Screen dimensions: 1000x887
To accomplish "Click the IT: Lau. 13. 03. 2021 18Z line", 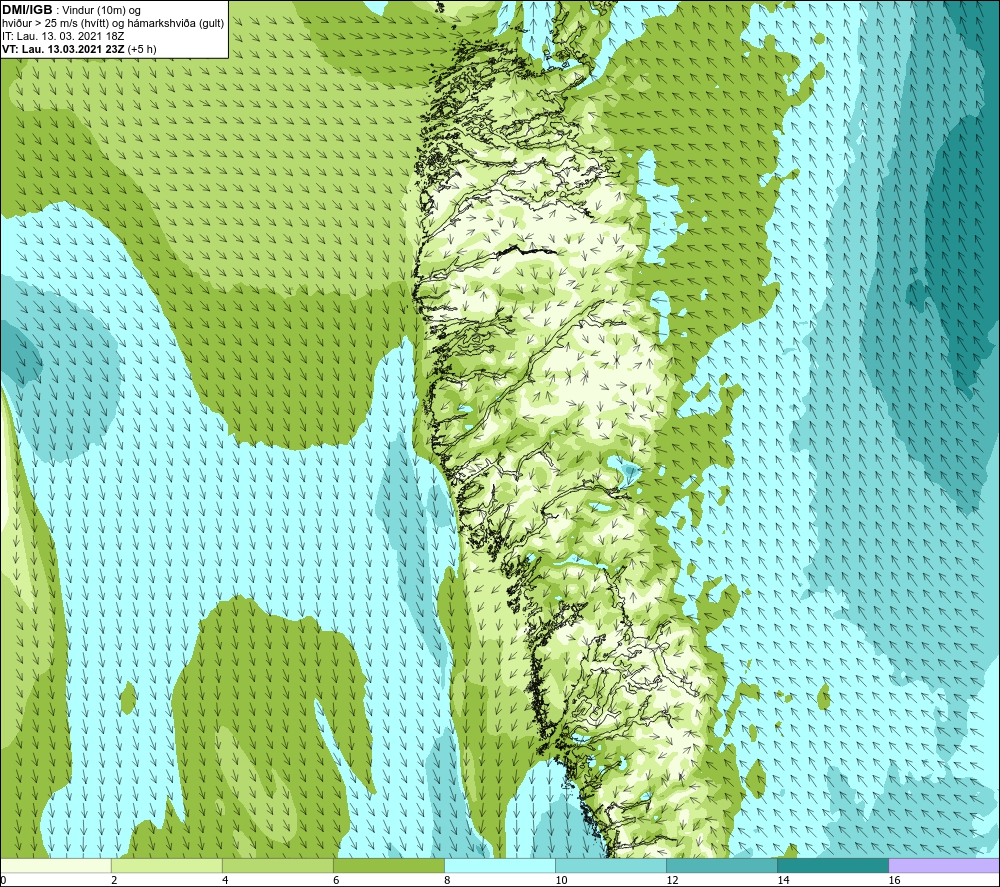I will pos(63,36).
